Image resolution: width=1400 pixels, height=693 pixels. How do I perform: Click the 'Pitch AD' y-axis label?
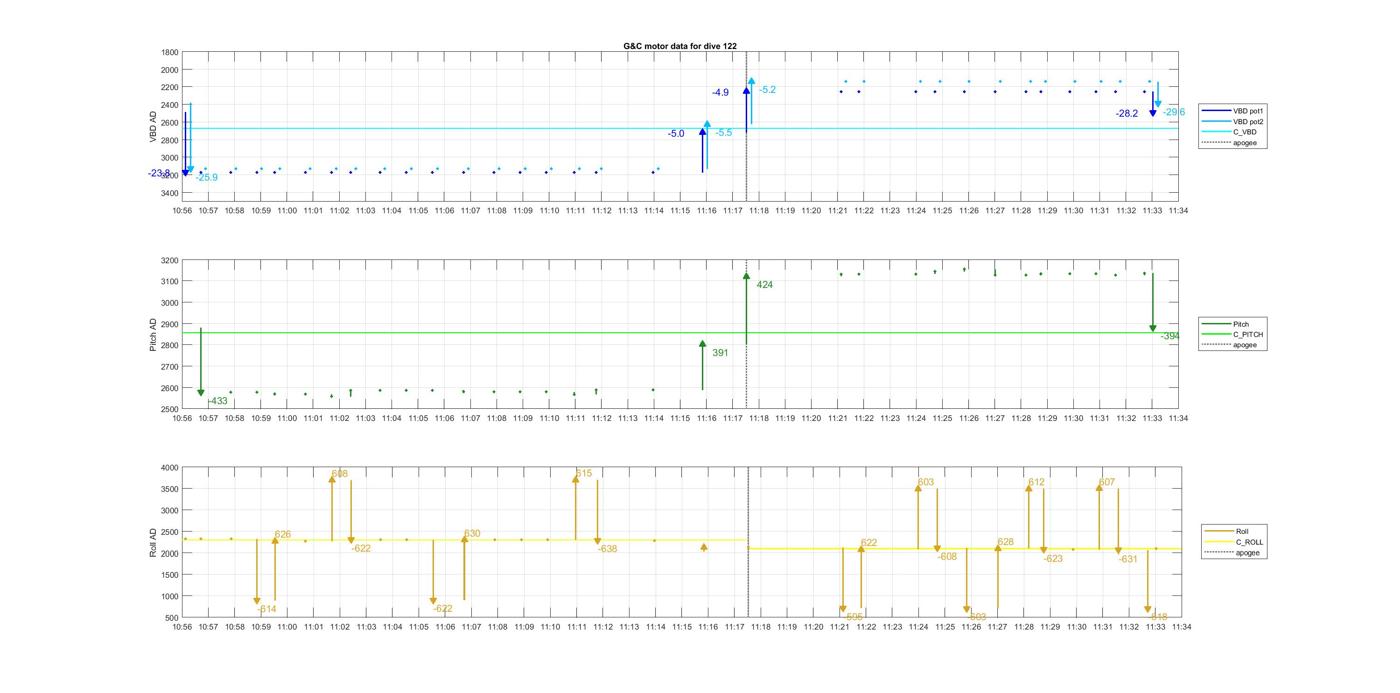pyautogui.click(x=154, y=335)
